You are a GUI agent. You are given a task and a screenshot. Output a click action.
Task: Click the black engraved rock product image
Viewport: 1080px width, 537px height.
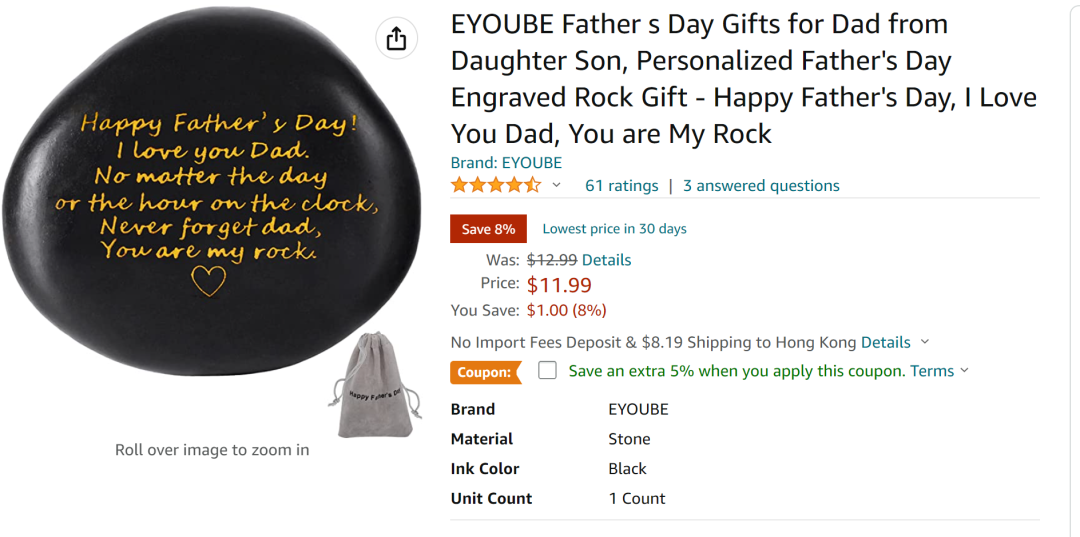[210, 193]
